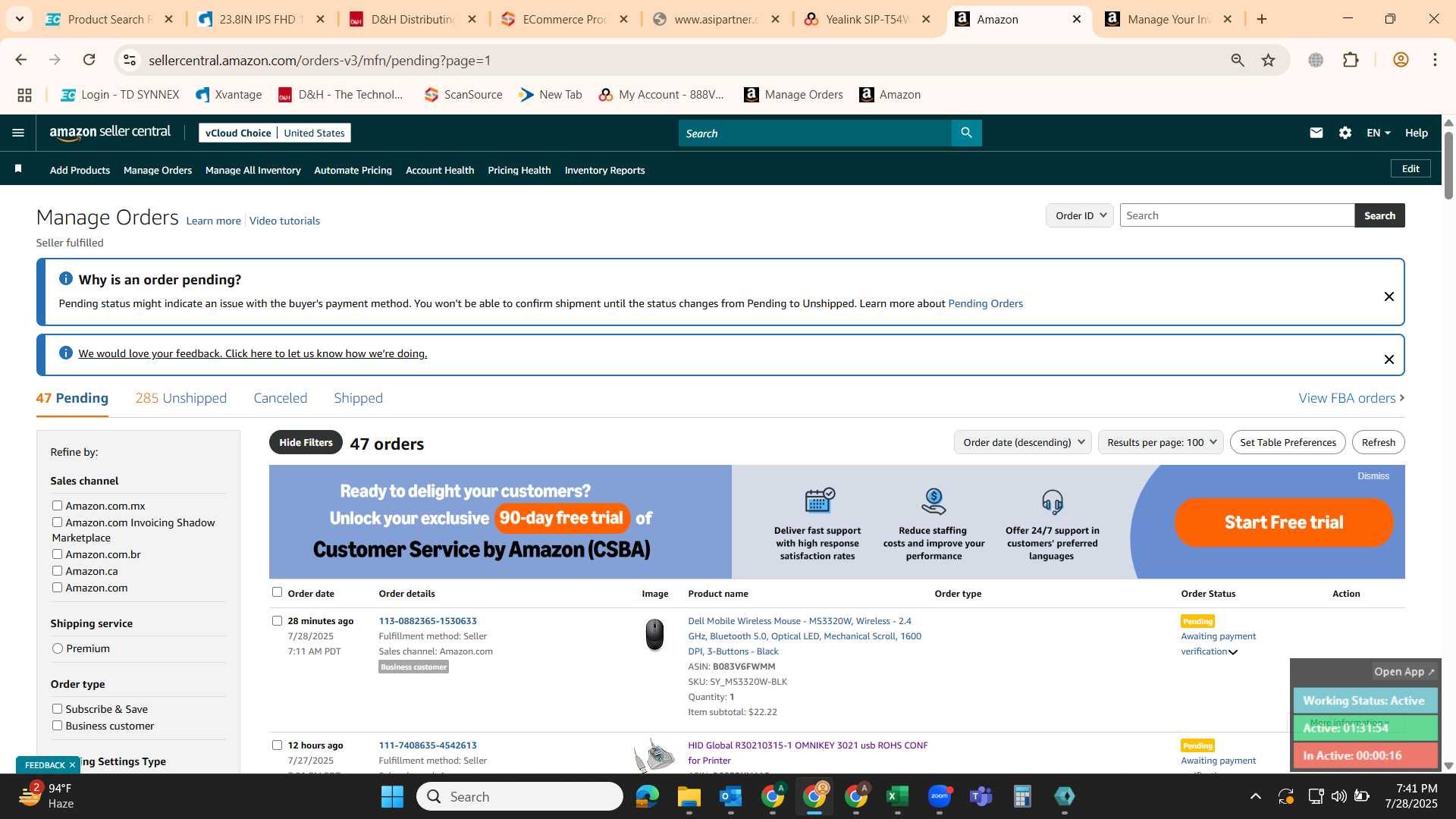Tick the select-all orders checkbox

coord(277,592)
